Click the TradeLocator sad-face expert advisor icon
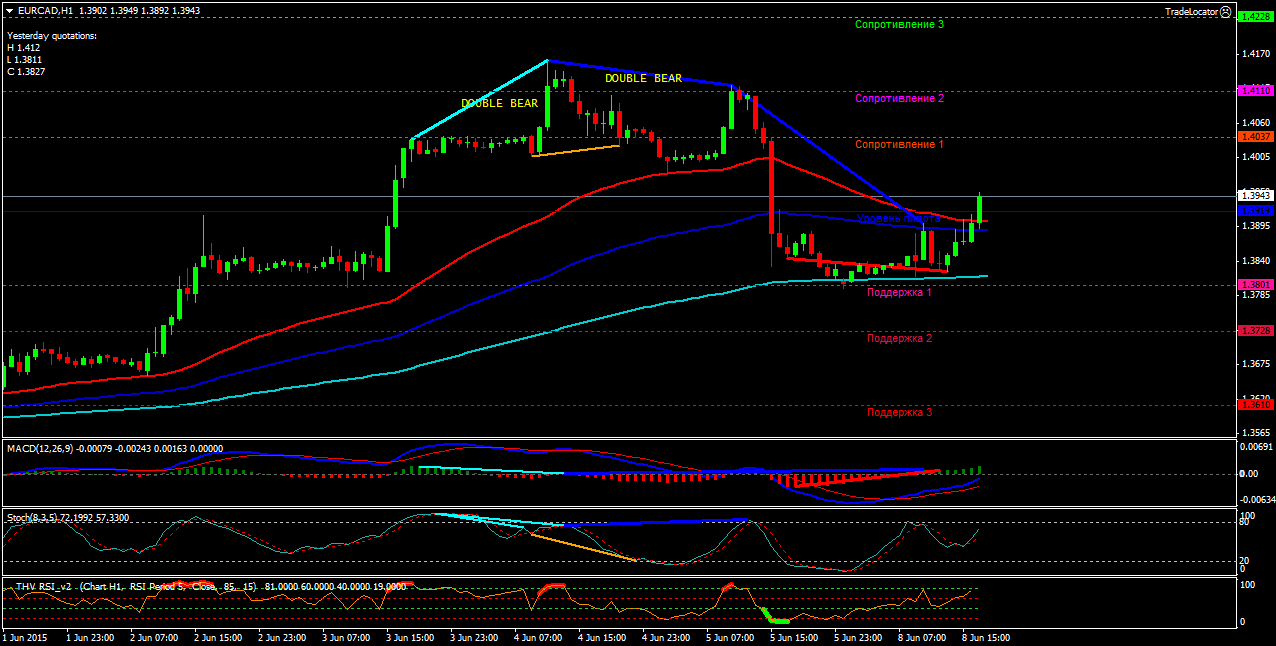 1227,11
